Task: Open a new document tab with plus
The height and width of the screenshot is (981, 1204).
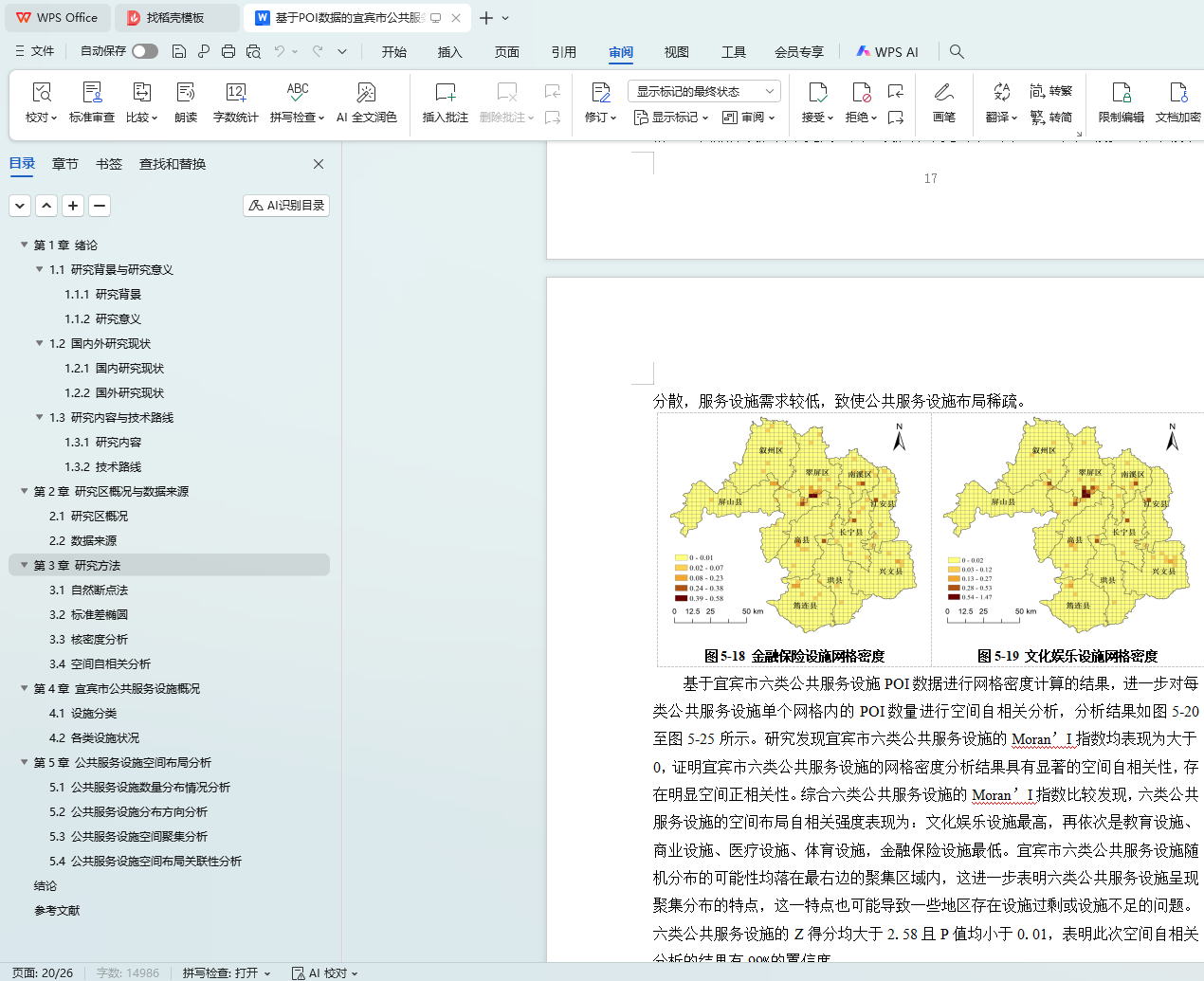Action: click(x=486, y=18)
